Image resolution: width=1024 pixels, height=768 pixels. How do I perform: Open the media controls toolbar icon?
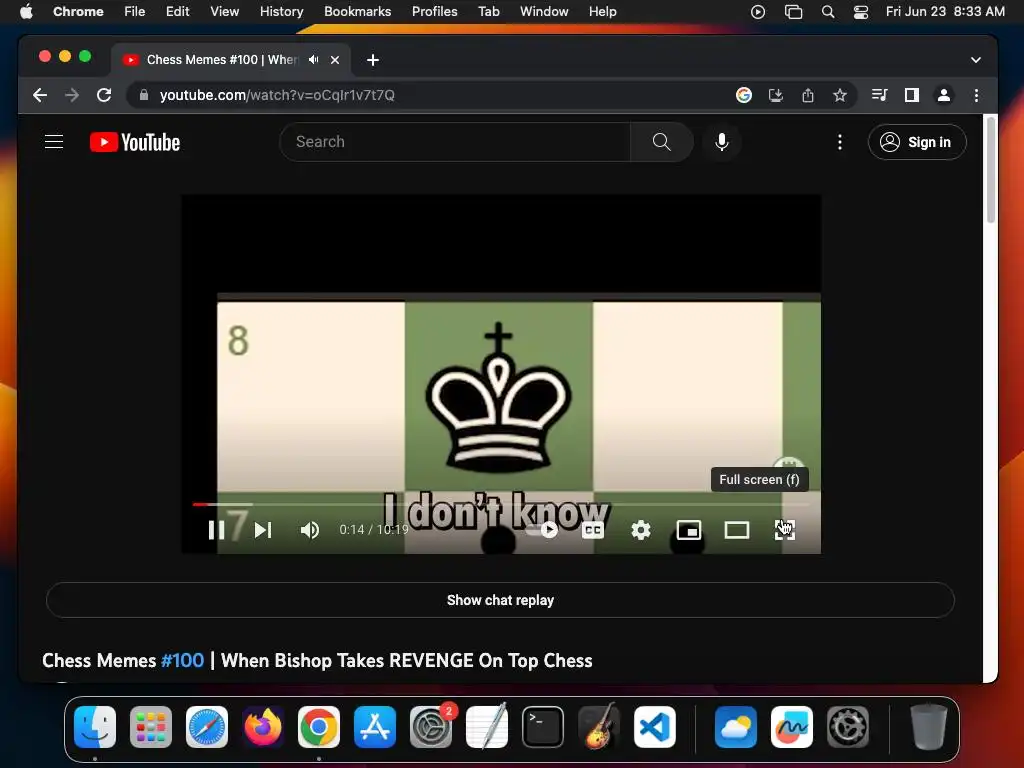879,95
